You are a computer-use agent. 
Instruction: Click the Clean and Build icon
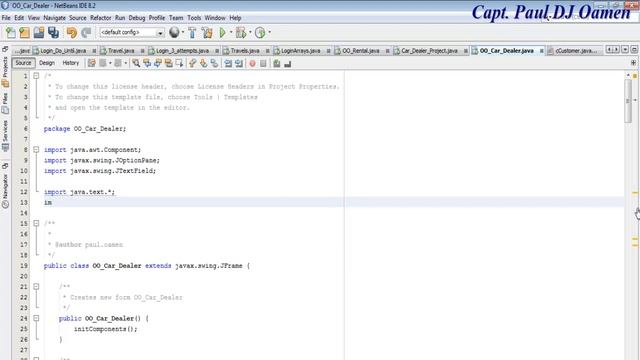(x=207, y=33)
